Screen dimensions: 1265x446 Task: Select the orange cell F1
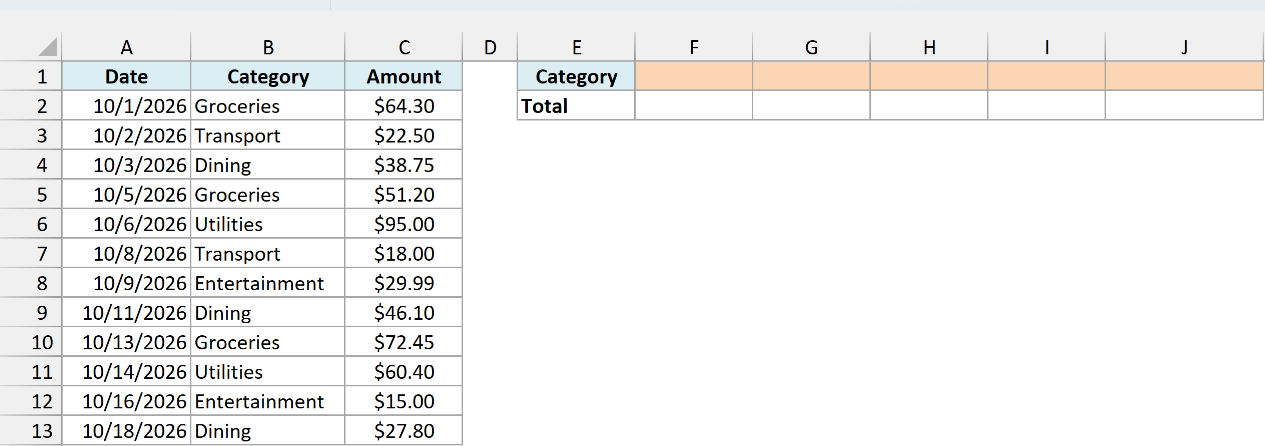(x=694, y=76)
